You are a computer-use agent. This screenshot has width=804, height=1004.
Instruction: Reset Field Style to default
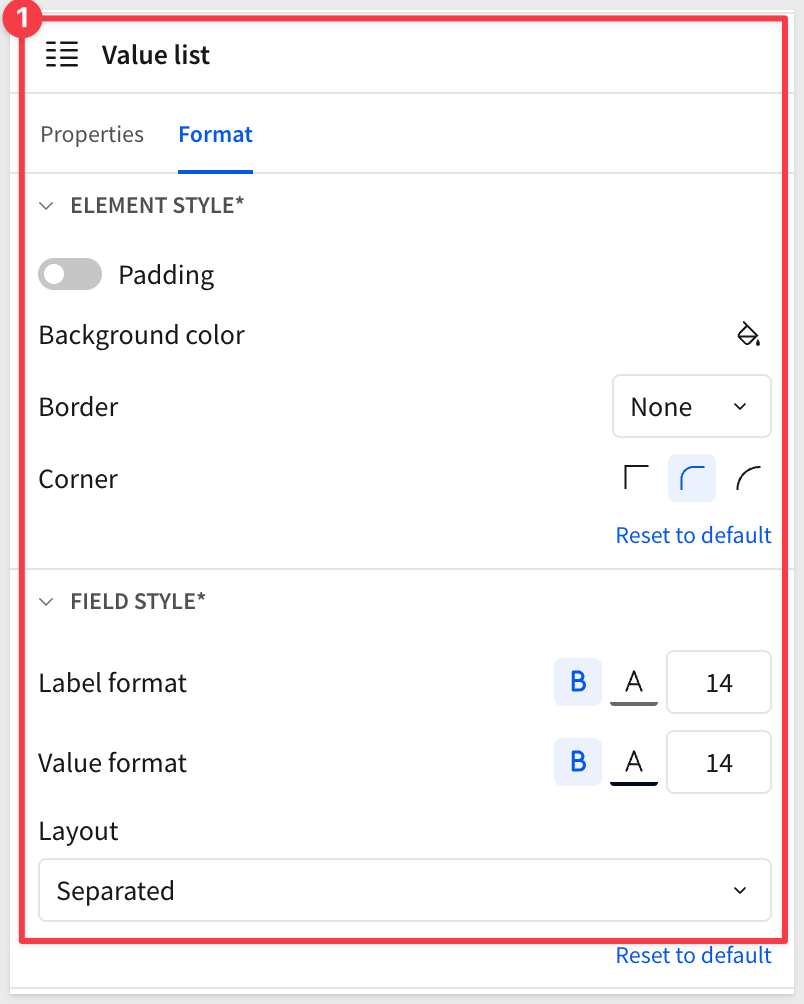[693, 955]
